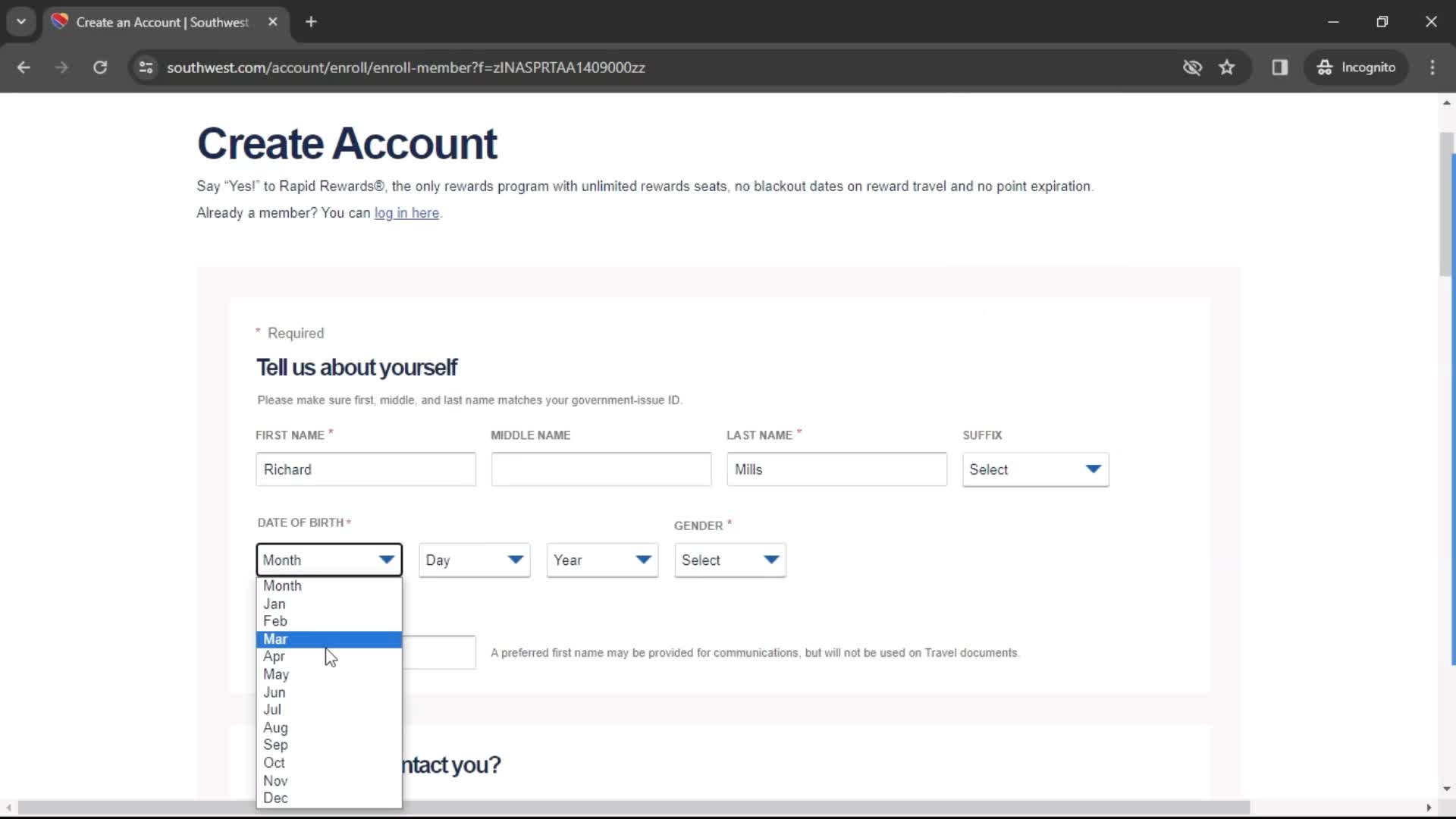Screen dimensions: 1456x819
Task: Click the FIRST NAME input field
Action: [364, 468]
